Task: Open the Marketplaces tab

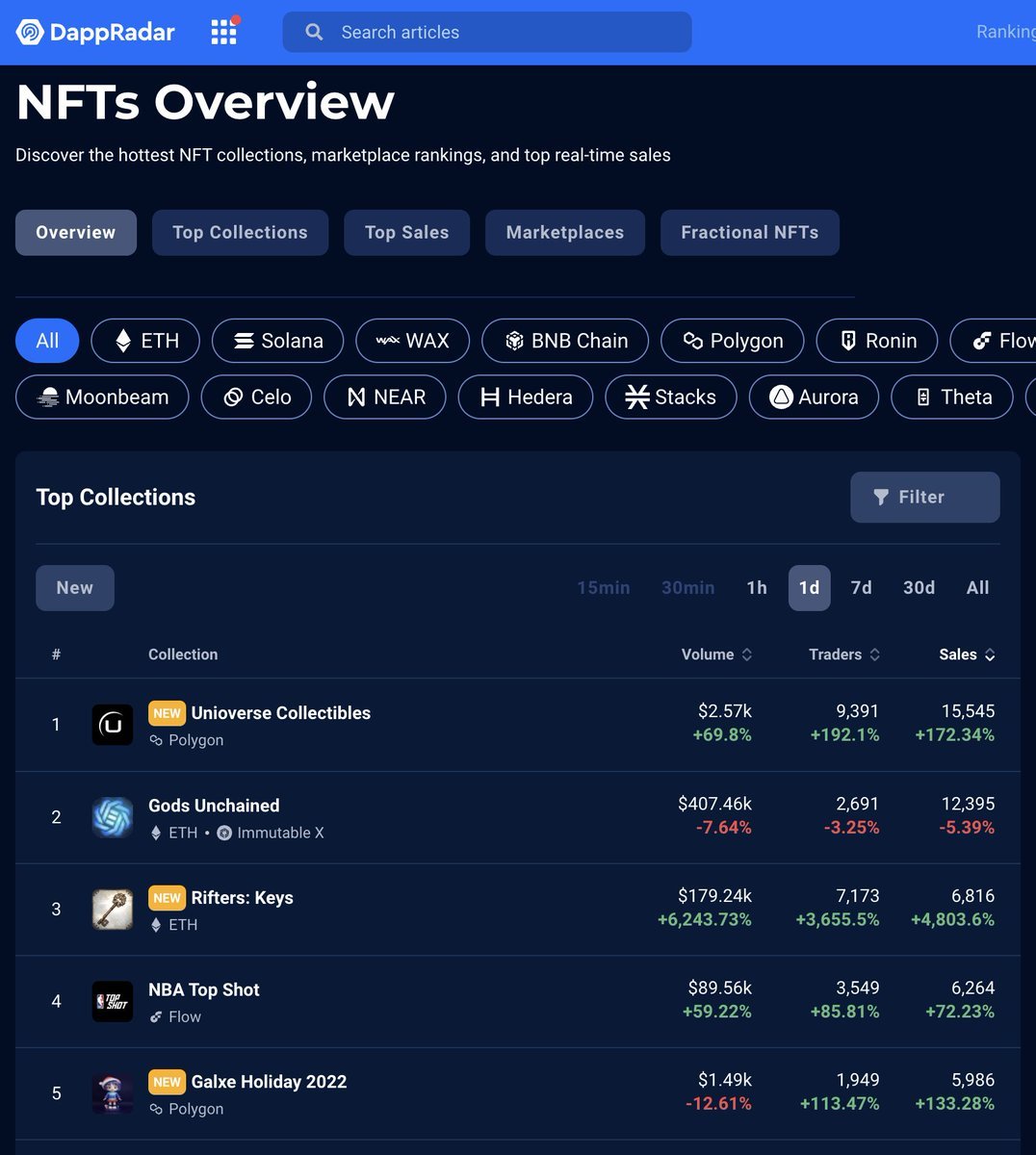Action: pos(565,232)
